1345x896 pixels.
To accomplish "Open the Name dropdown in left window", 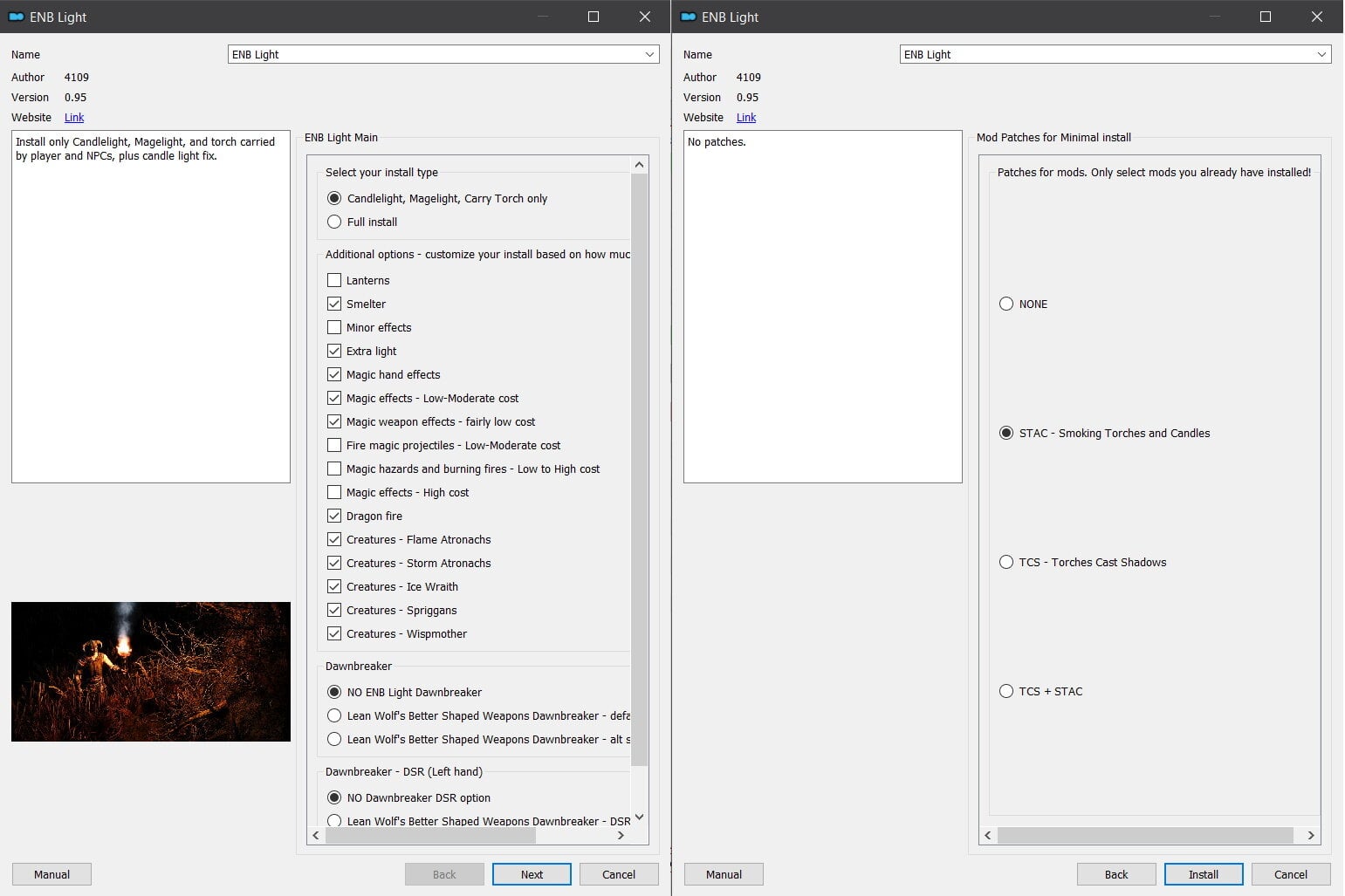I will 443,54.
